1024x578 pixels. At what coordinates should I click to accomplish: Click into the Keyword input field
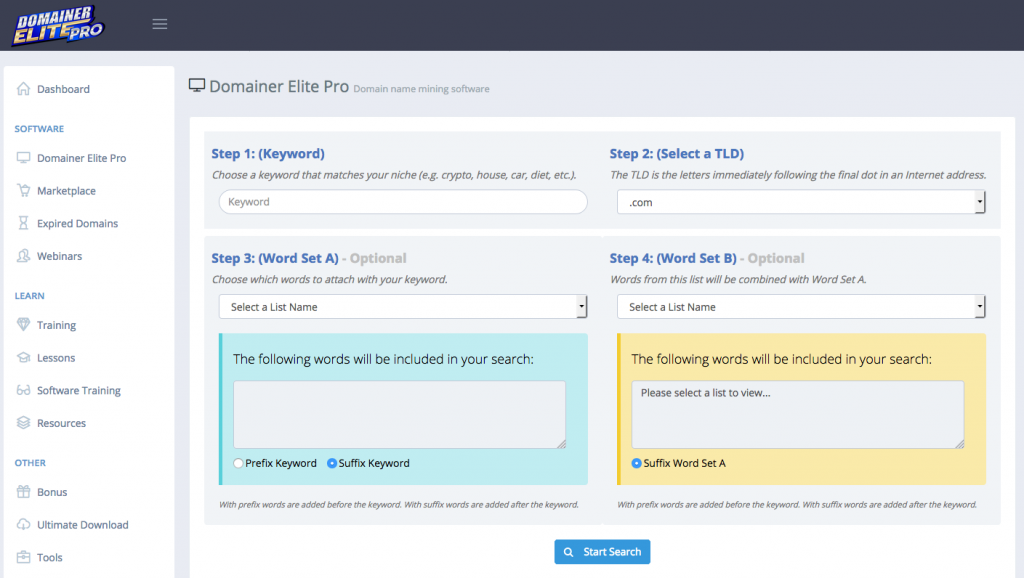(403, 202)
